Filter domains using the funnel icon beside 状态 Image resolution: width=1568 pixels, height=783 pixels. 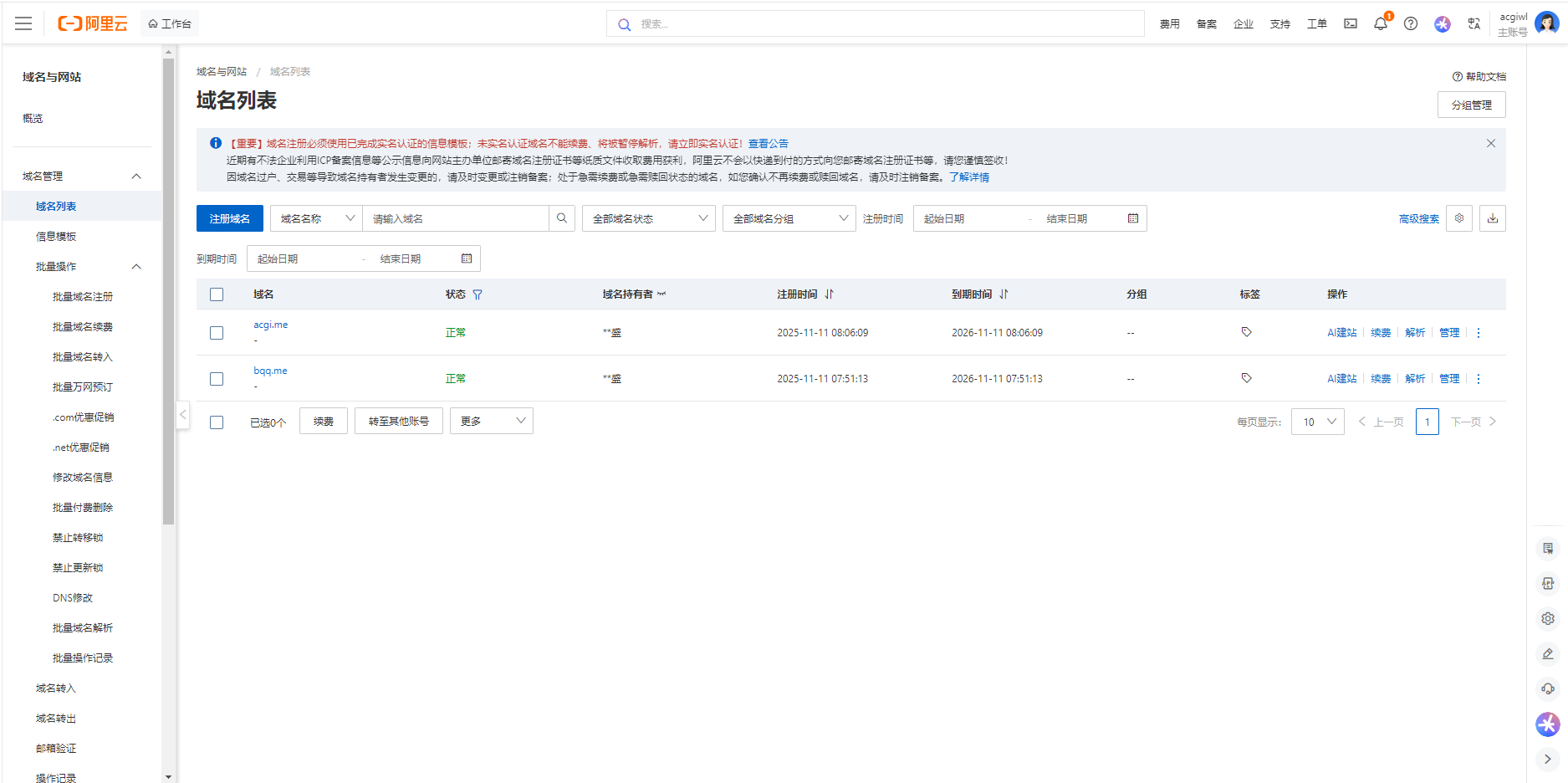[x=478, y=294]
